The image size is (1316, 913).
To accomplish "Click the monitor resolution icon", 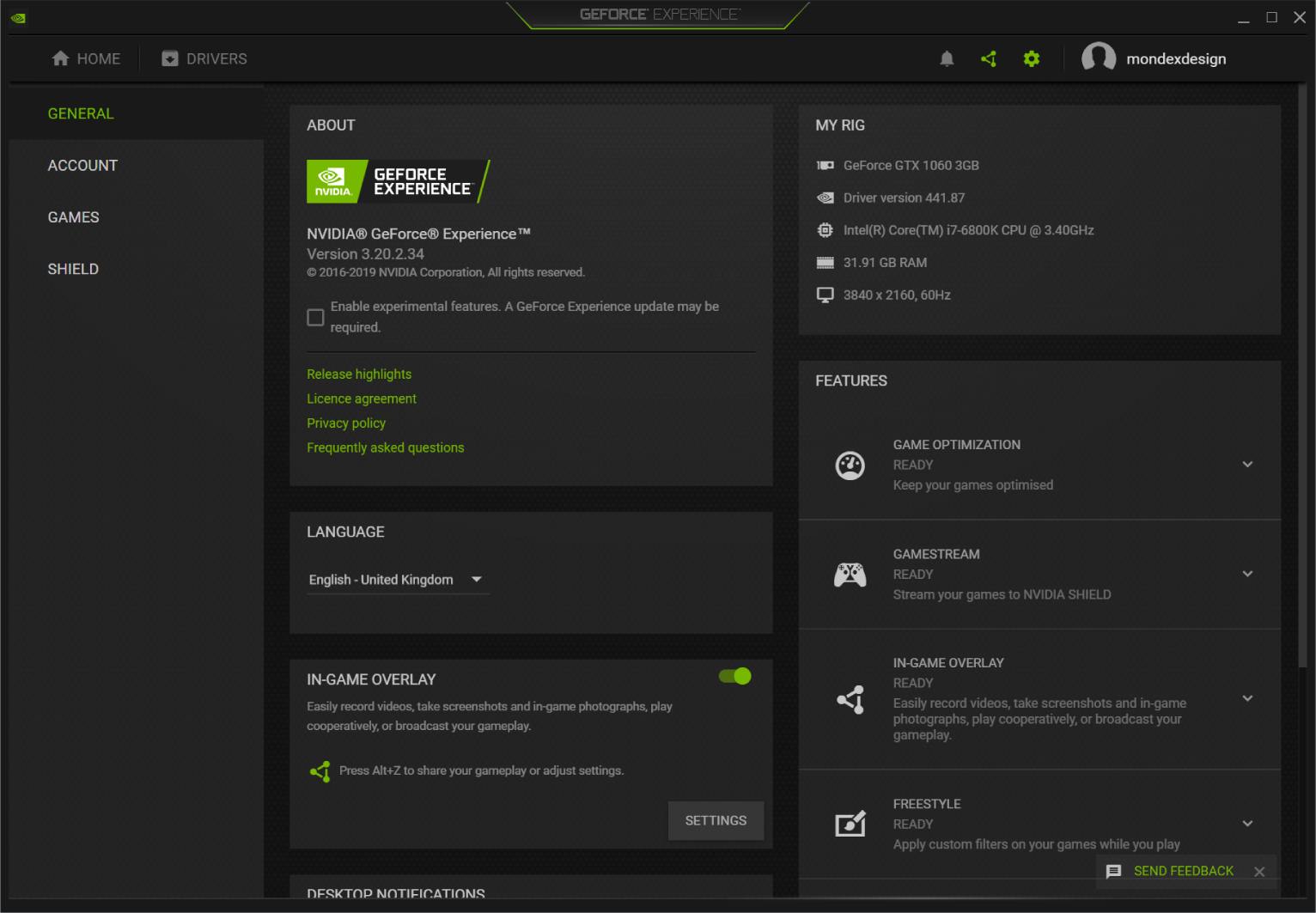I will [x=826, y=295].
